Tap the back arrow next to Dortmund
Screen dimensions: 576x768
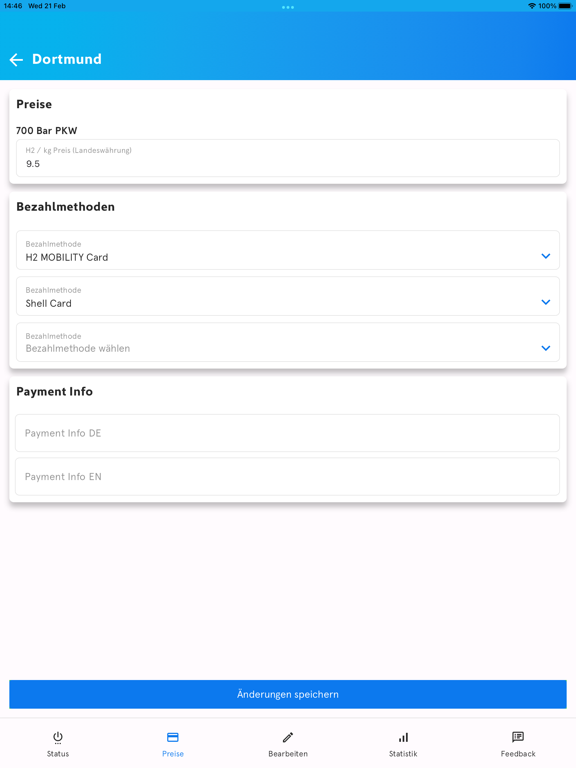16,60
